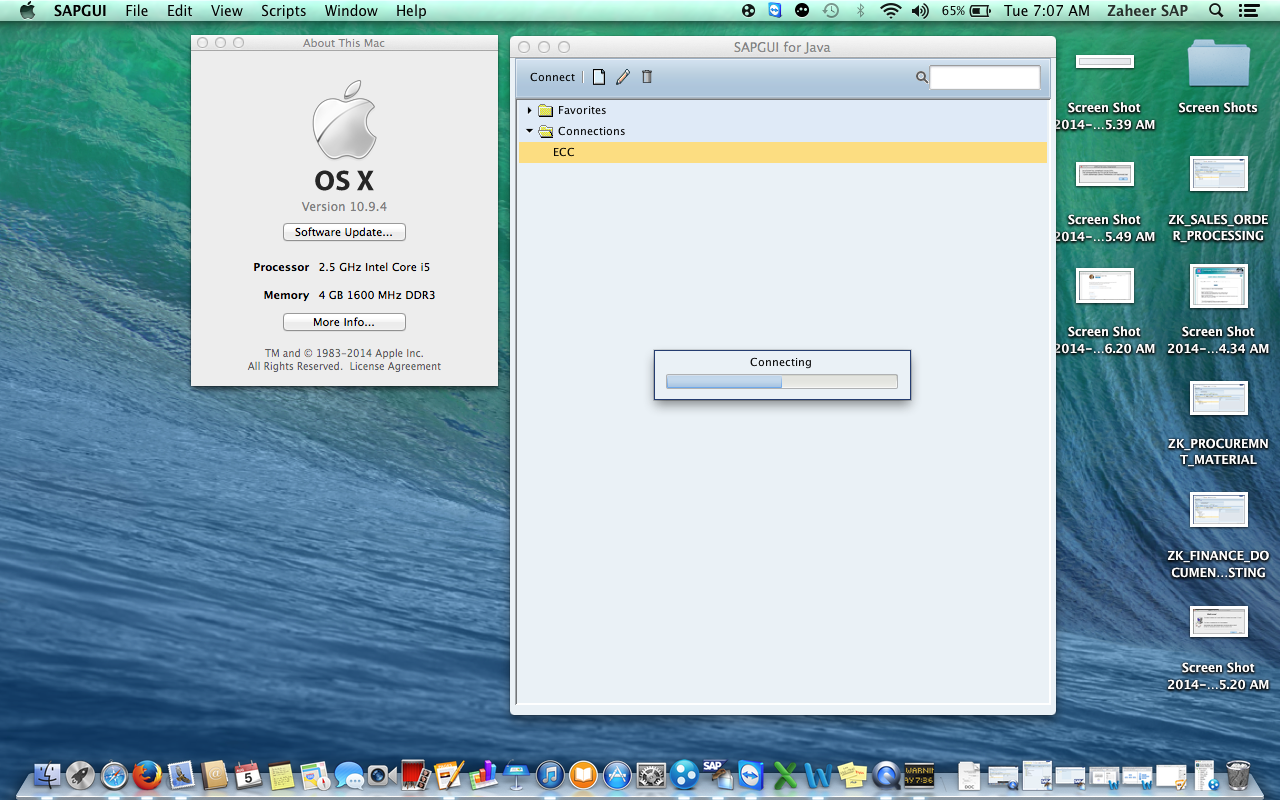Open the Bluetooth status menu
1280x800 pixels.
(860, 11)
